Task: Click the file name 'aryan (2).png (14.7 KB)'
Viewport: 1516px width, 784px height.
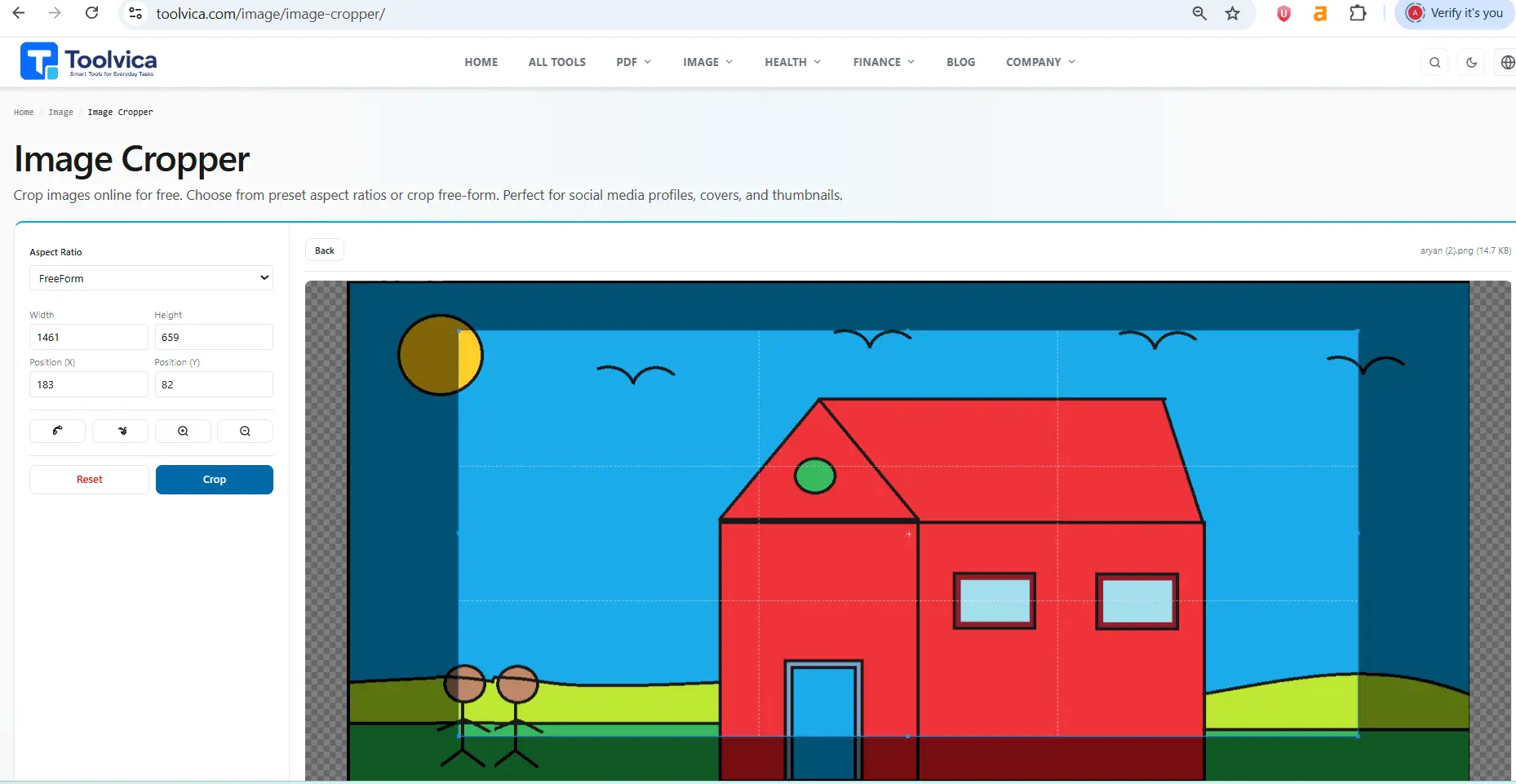Action: click(1465, 250)
